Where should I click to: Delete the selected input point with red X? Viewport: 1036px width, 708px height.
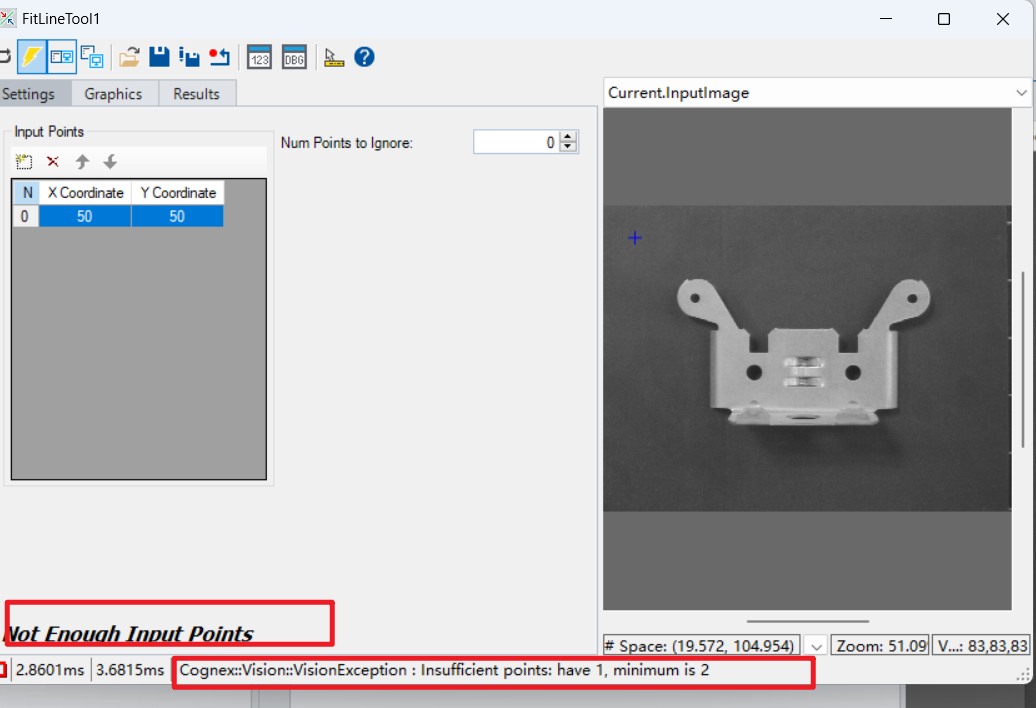[x=53, y=162]
